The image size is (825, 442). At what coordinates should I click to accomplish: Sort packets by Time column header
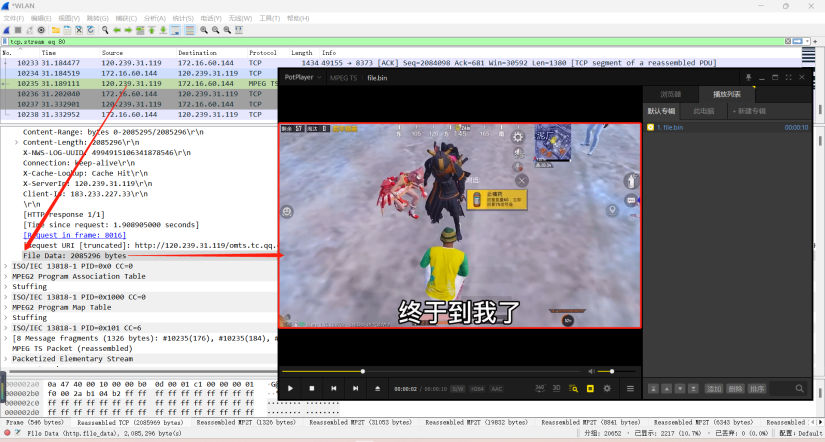[x=69, y=53]
